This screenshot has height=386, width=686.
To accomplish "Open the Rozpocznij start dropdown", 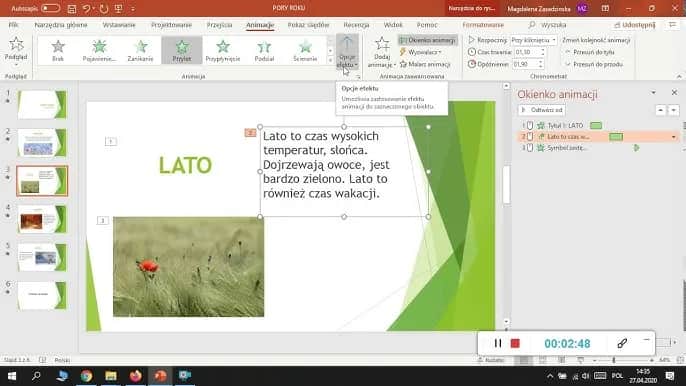I will point(533,40).
